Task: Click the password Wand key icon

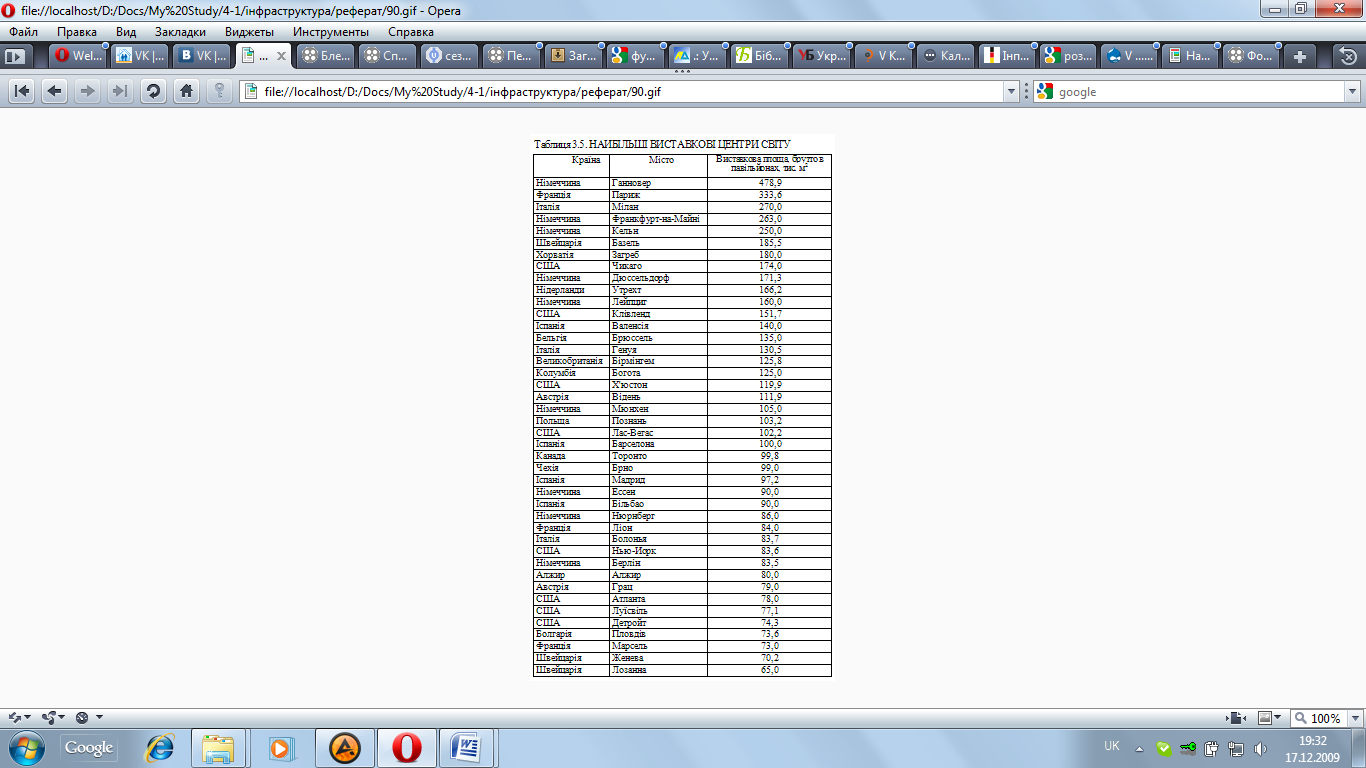Action: [x=219, y=91]
